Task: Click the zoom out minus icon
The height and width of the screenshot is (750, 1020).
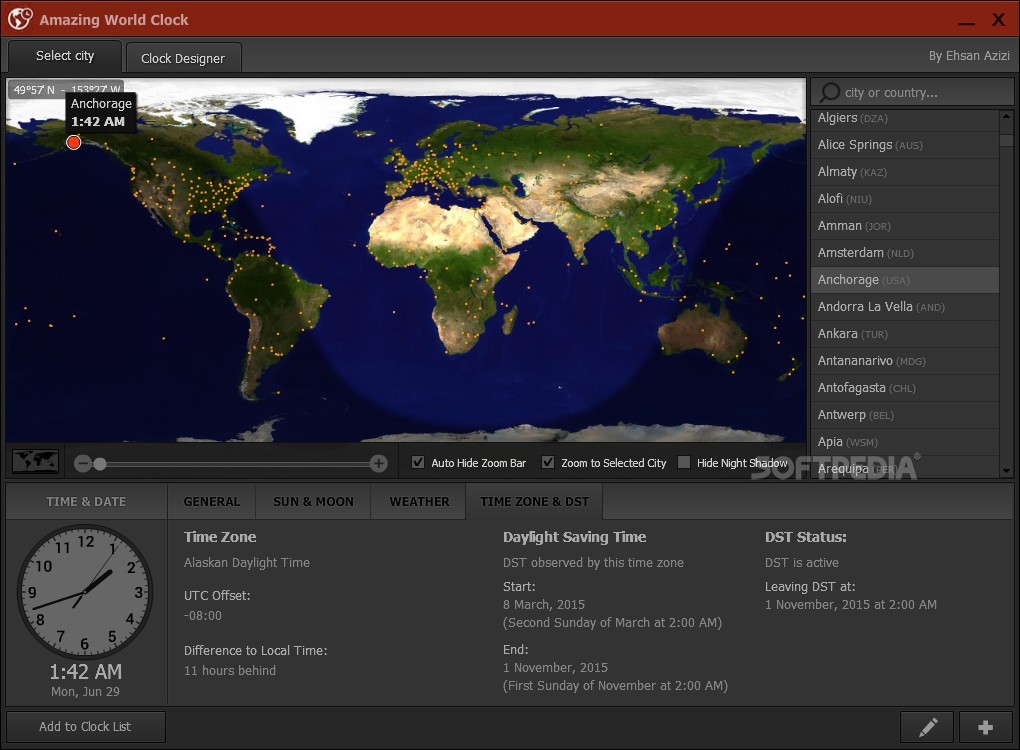Action: click(83, 464)
